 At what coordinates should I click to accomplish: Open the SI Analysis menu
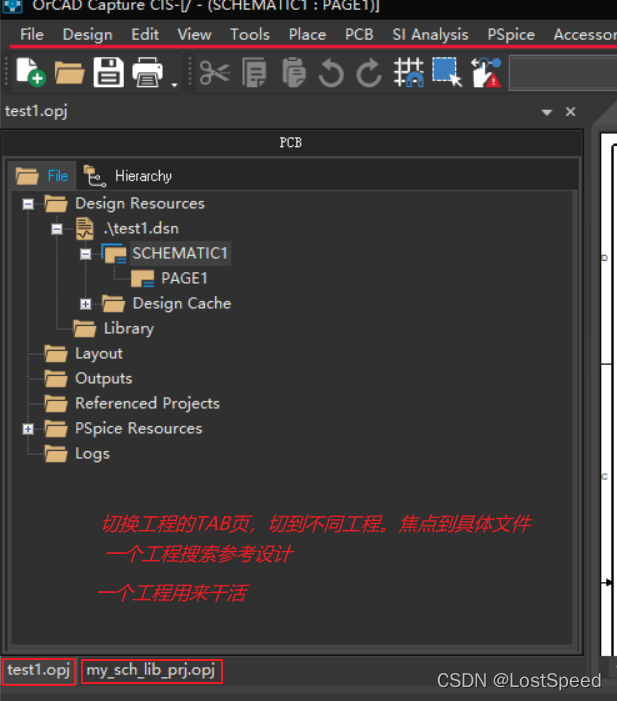coord(431,34)
